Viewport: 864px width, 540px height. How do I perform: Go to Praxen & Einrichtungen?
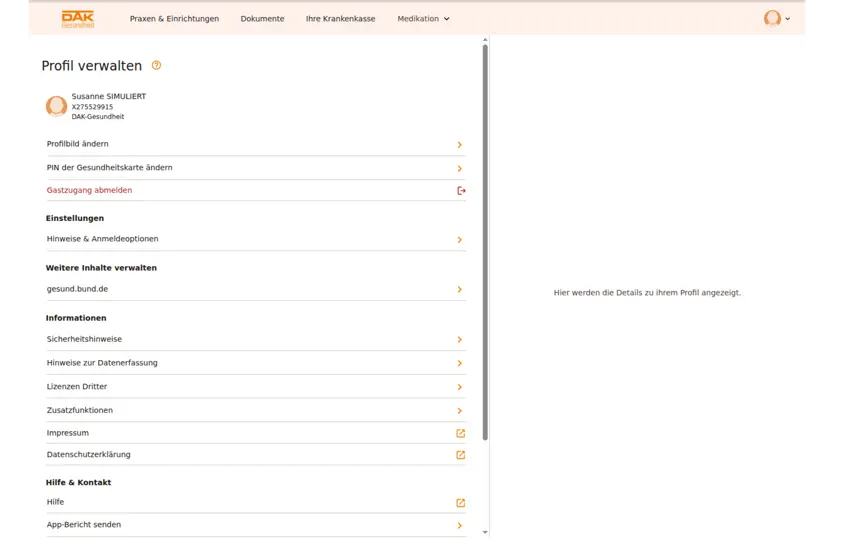point(174,19)
